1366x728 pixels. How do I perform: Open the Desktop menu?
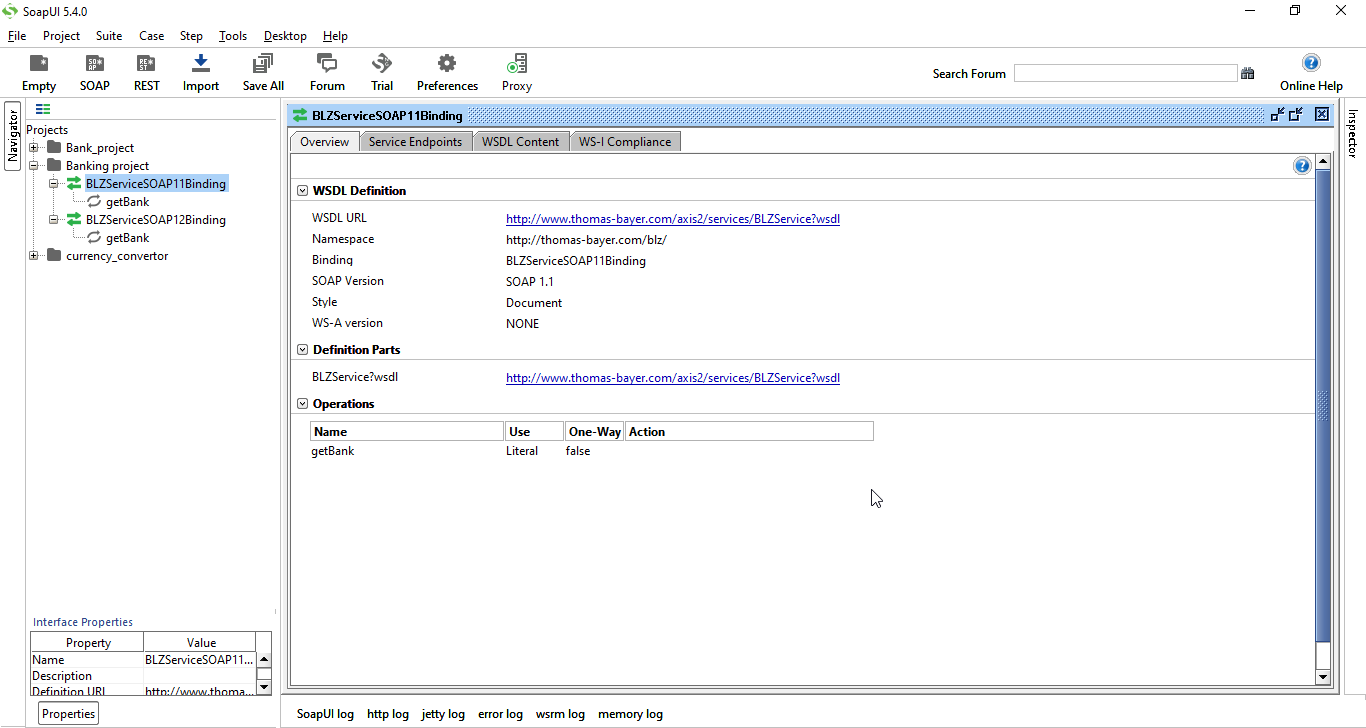click(284, 35)
